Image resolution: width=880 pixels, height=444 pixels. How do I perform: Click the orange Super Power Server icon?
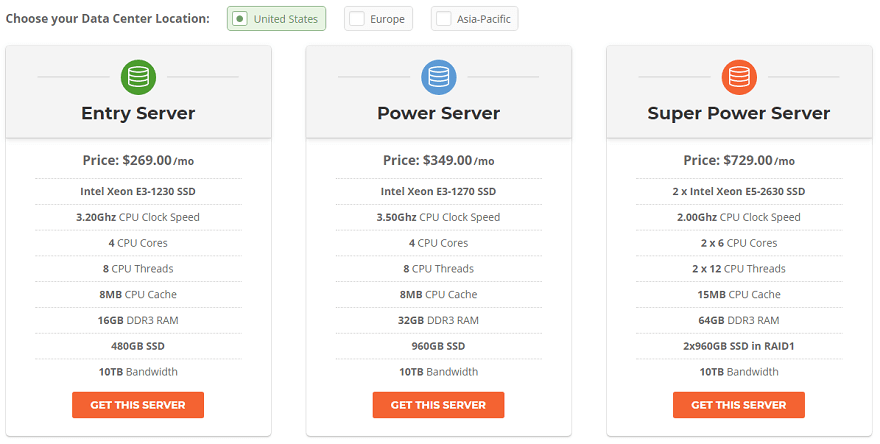coord(738,77)
